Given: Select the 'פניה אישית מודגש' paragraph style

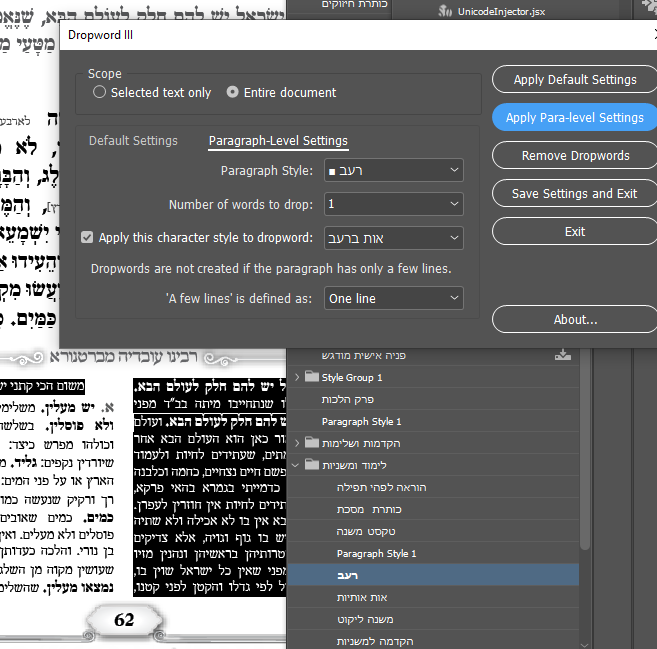Looking at the screenshot, I should click(x=433, y=355).
